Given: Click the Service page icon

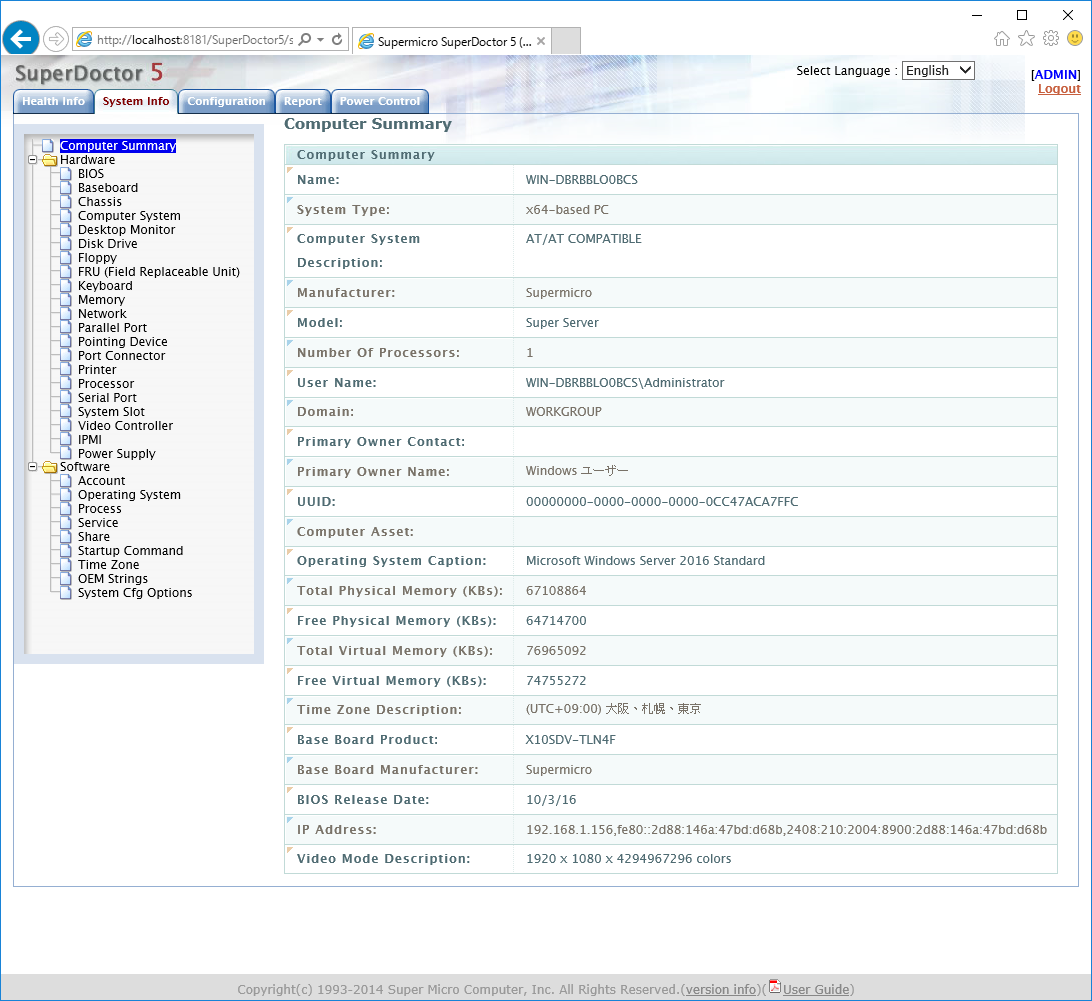Looking at the screenshot, I should [65, 522].
